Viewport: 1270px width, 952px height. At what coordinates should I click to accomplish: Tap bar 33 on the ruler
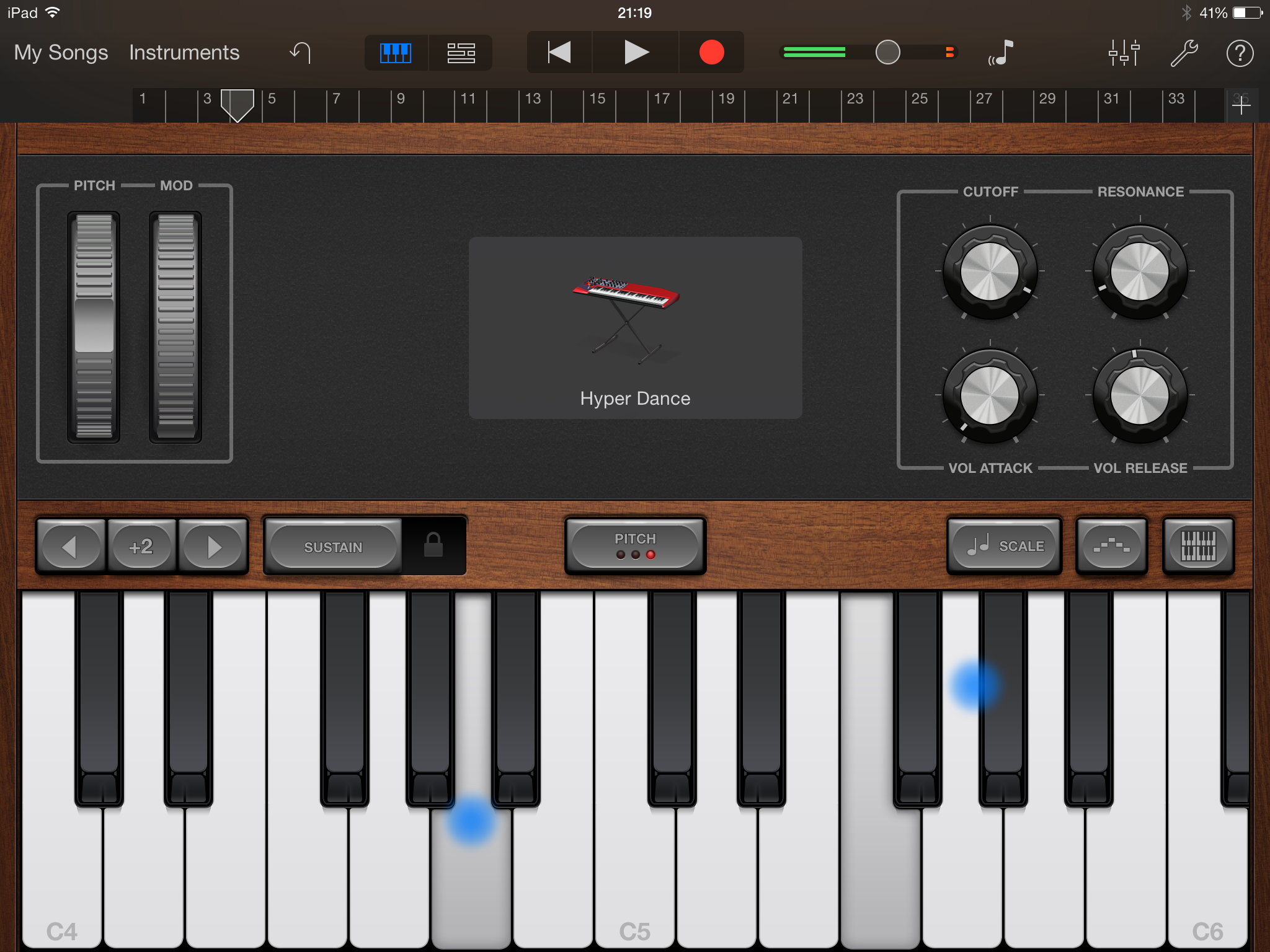coord(1176,99)
